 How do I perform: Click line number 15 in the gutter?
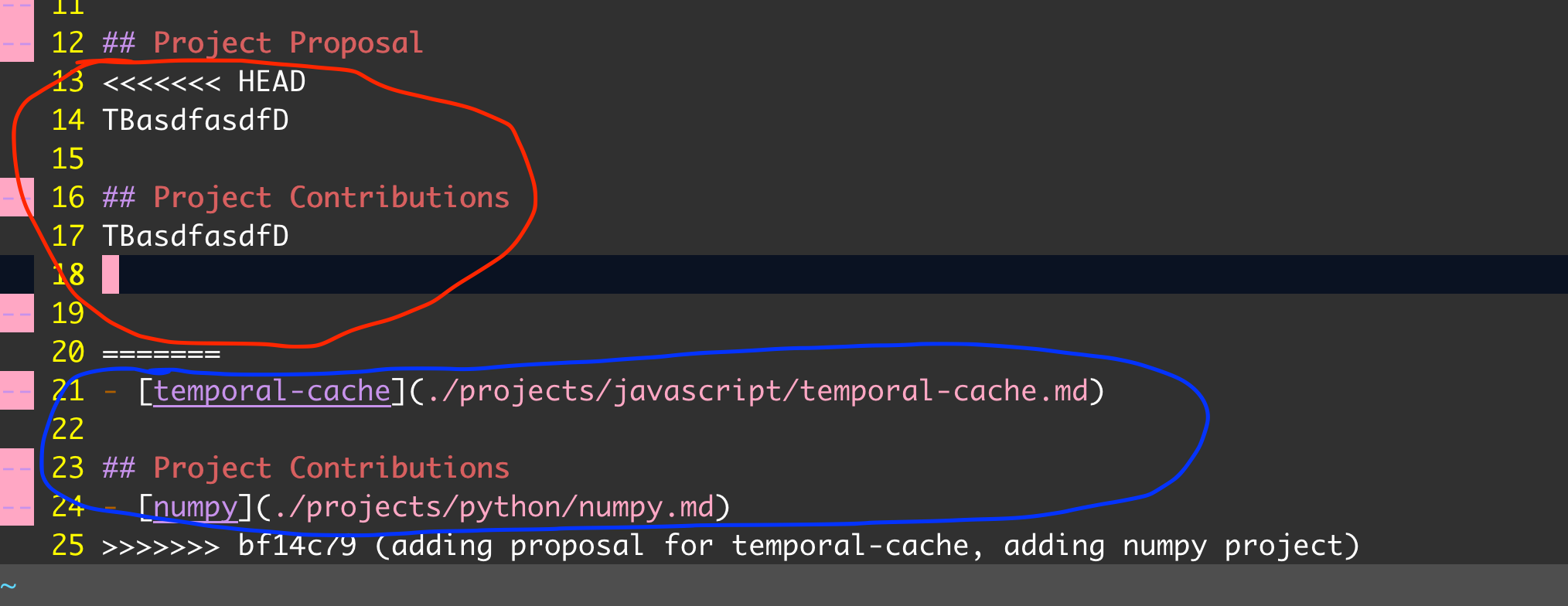[x=68, y=159]
